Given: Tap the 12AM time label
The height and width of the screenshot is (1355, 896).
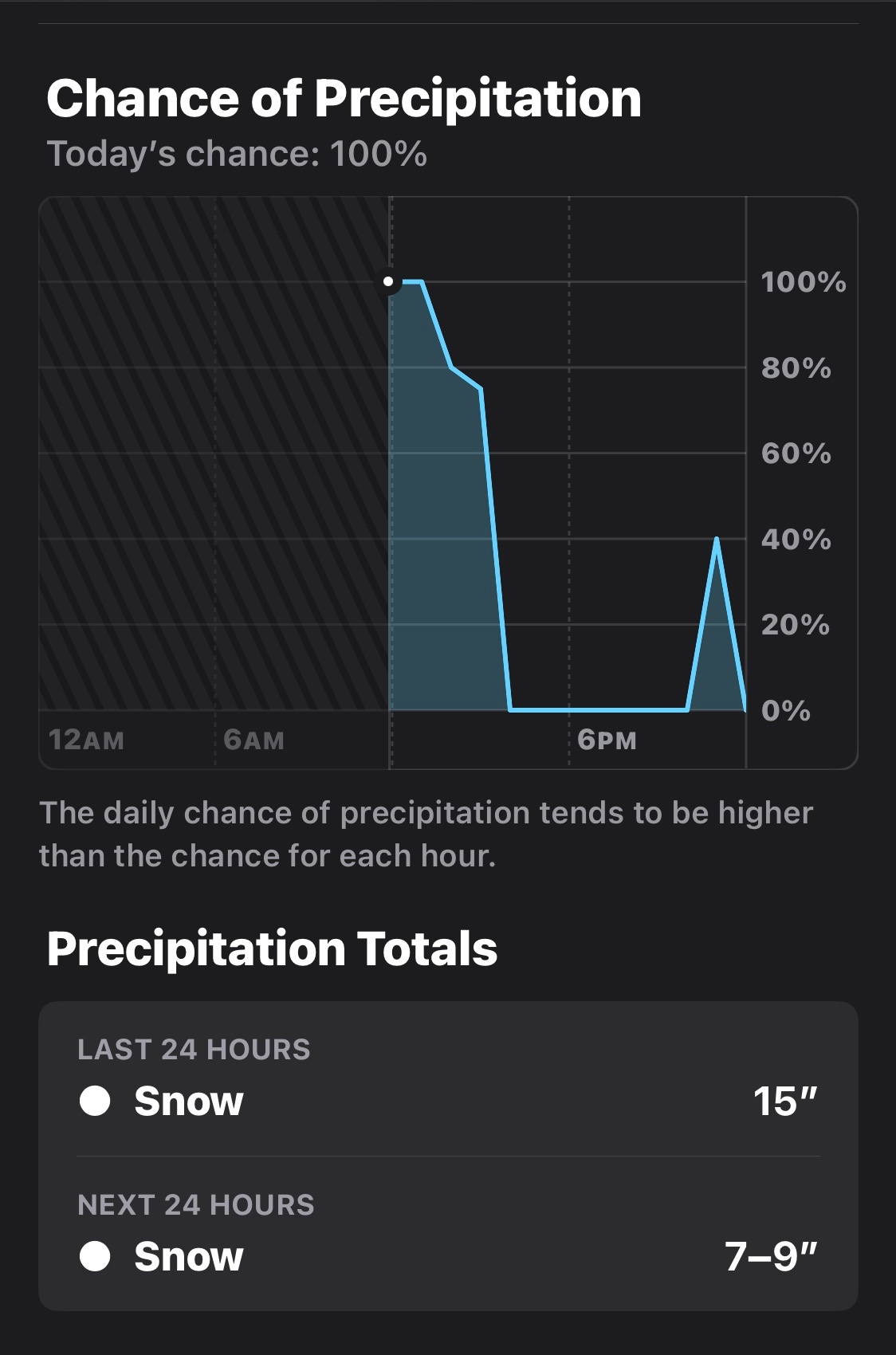Looking at the screenshot, I should click(86, 740).
